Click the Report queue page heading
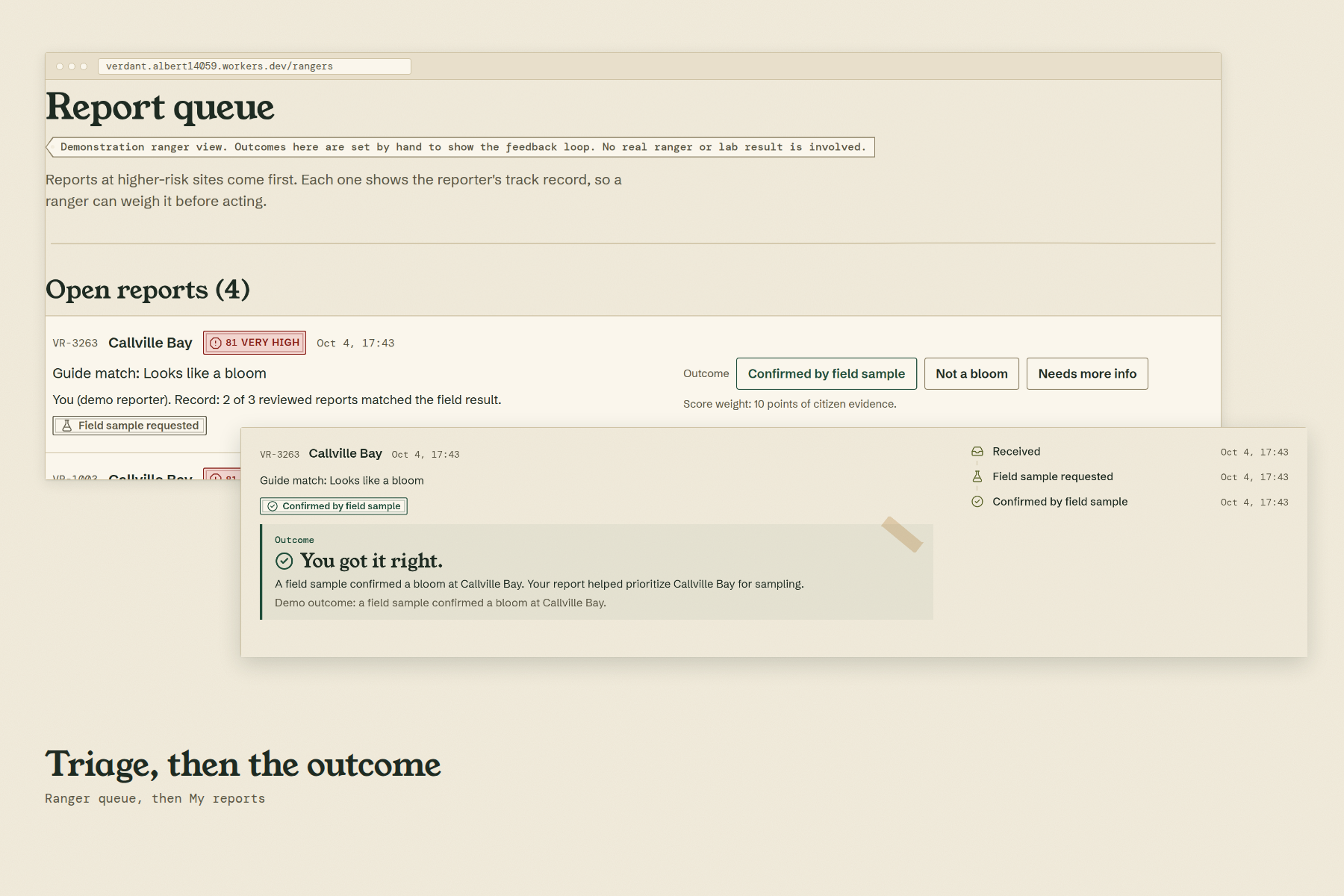 [x=160, y=107]
